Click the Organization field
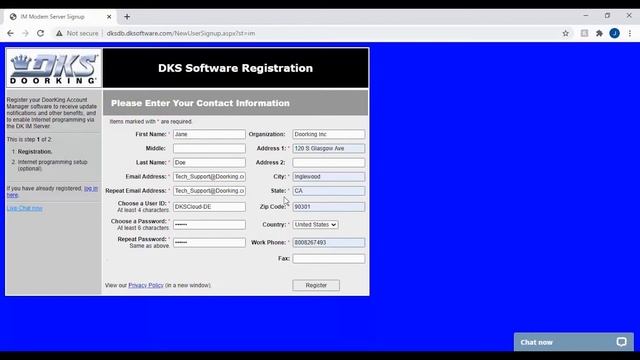Screen dimensions: 640x360 tap(329, 134)
